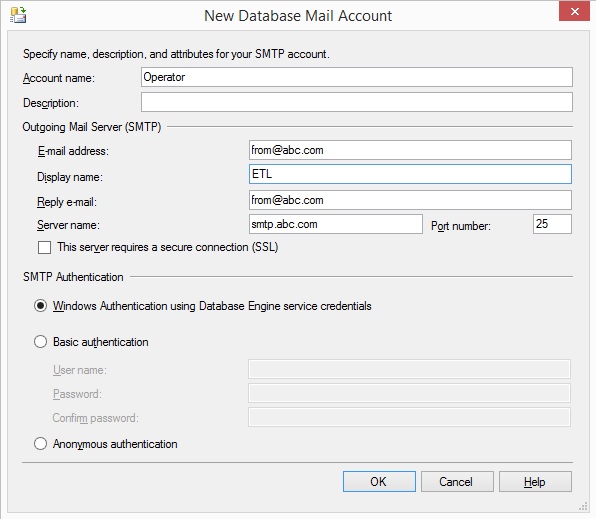Click the Display name field showing ETL

click(x=410, y=174)
